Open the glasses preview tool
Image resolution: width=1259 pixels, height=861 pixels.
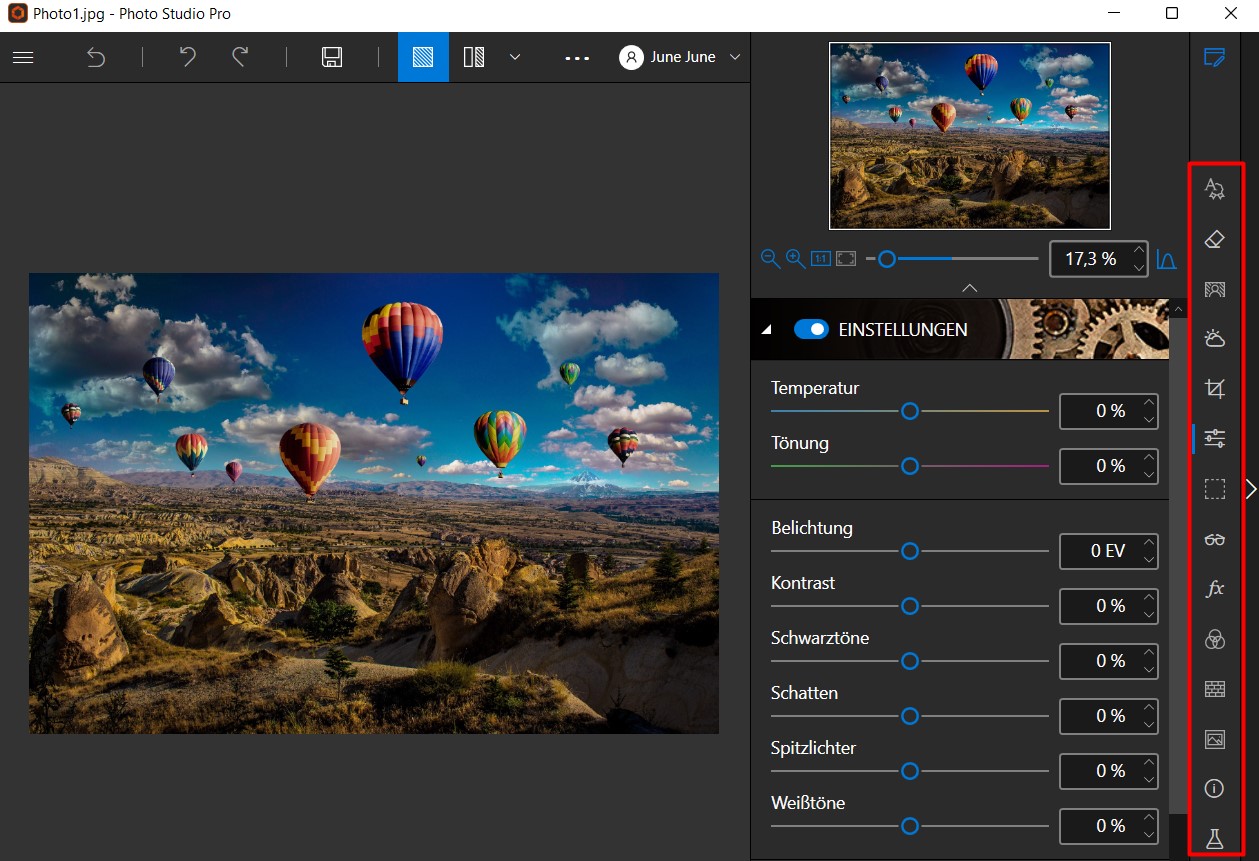[1215, 539]
